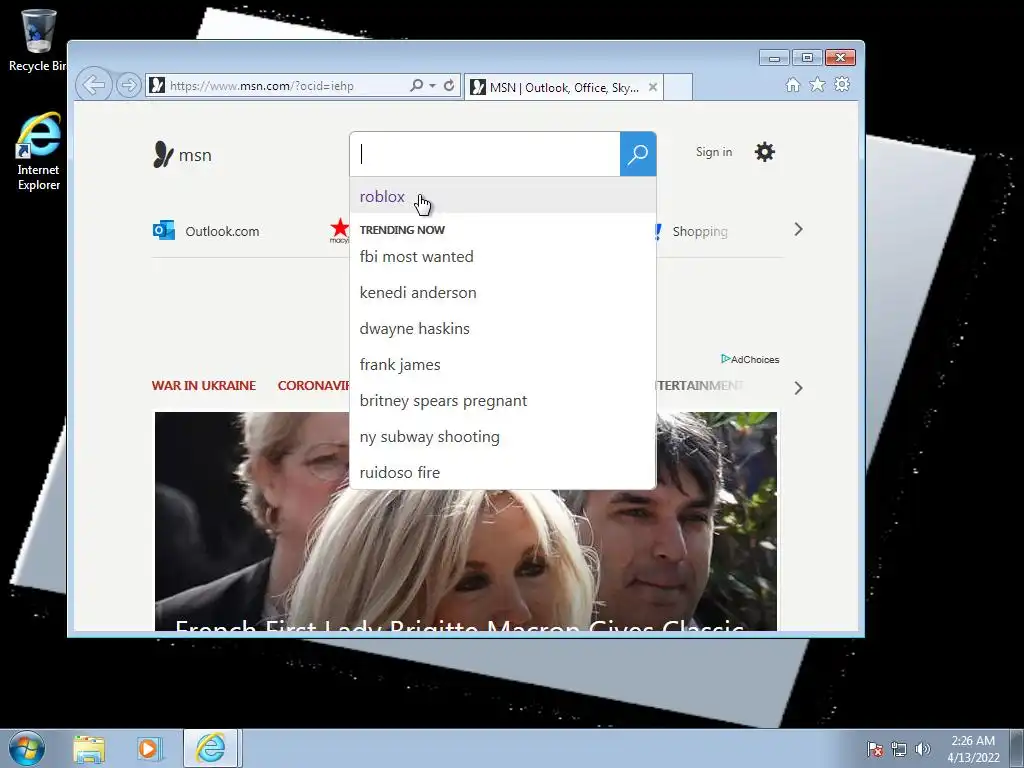Select fbi most wanted suggestion
Image resolution: width=1024 pixels, height=768 pixels.
point(503,257)
